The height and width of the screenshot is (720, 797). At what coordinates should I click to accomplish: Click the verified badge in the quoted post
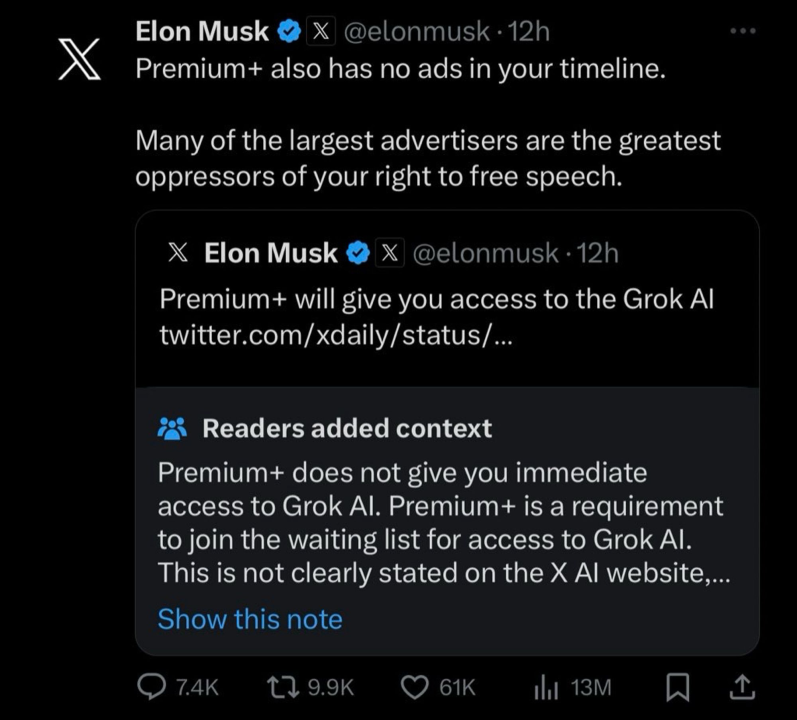coord(357,254)
